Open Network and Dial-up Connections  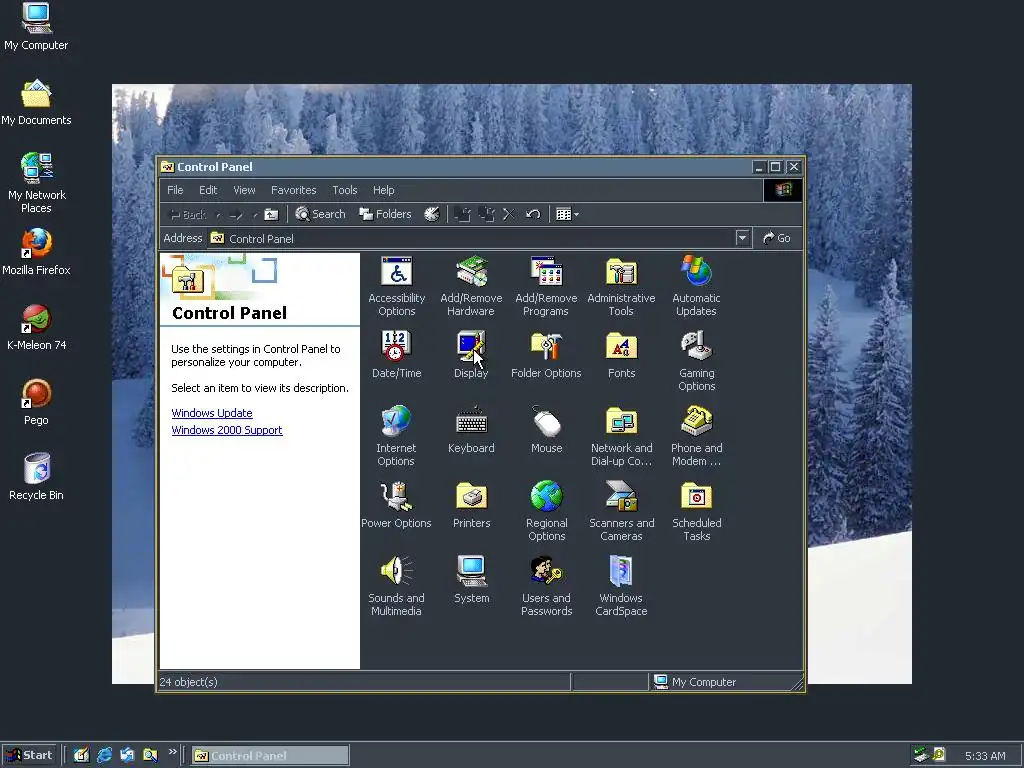click(x=621, y=436)
